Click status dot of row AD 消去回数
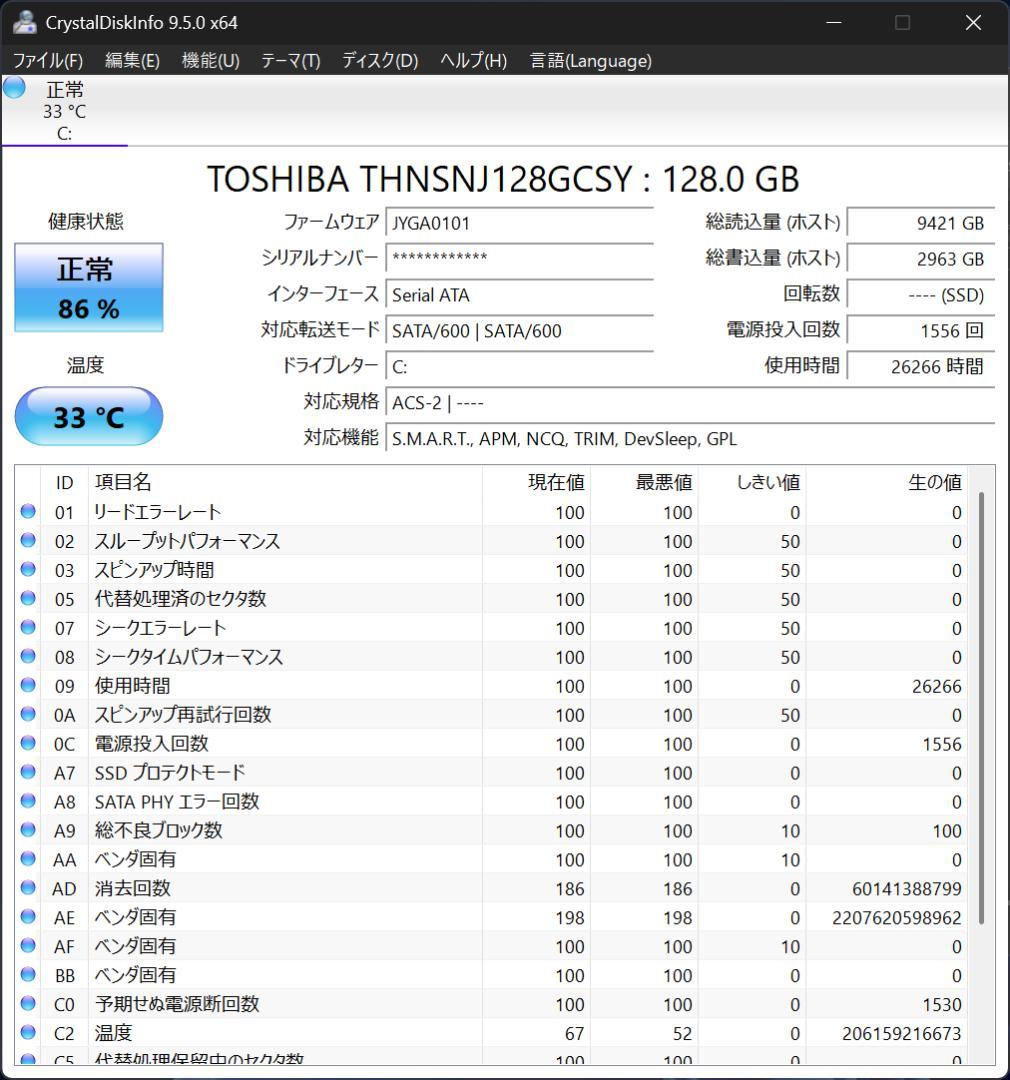 pyautogui.click(x=28, y=887)
